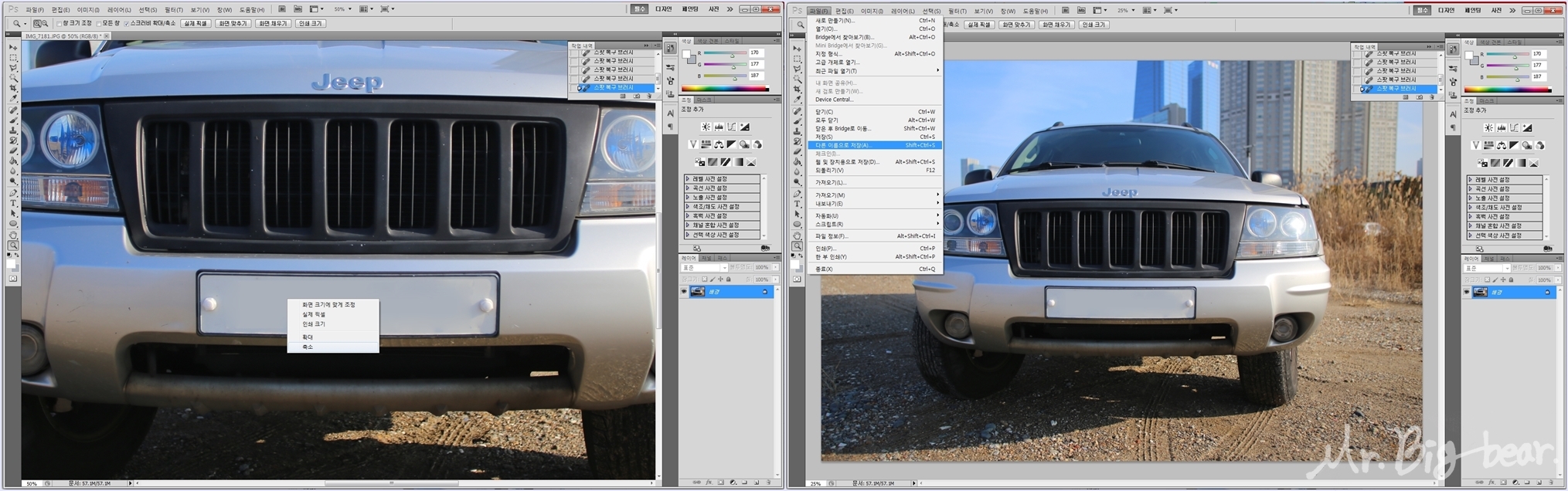This screenshot has height=491, width=1568.
Task: Switch to 채널 tab in left window
Action: [x=706, y=258]
